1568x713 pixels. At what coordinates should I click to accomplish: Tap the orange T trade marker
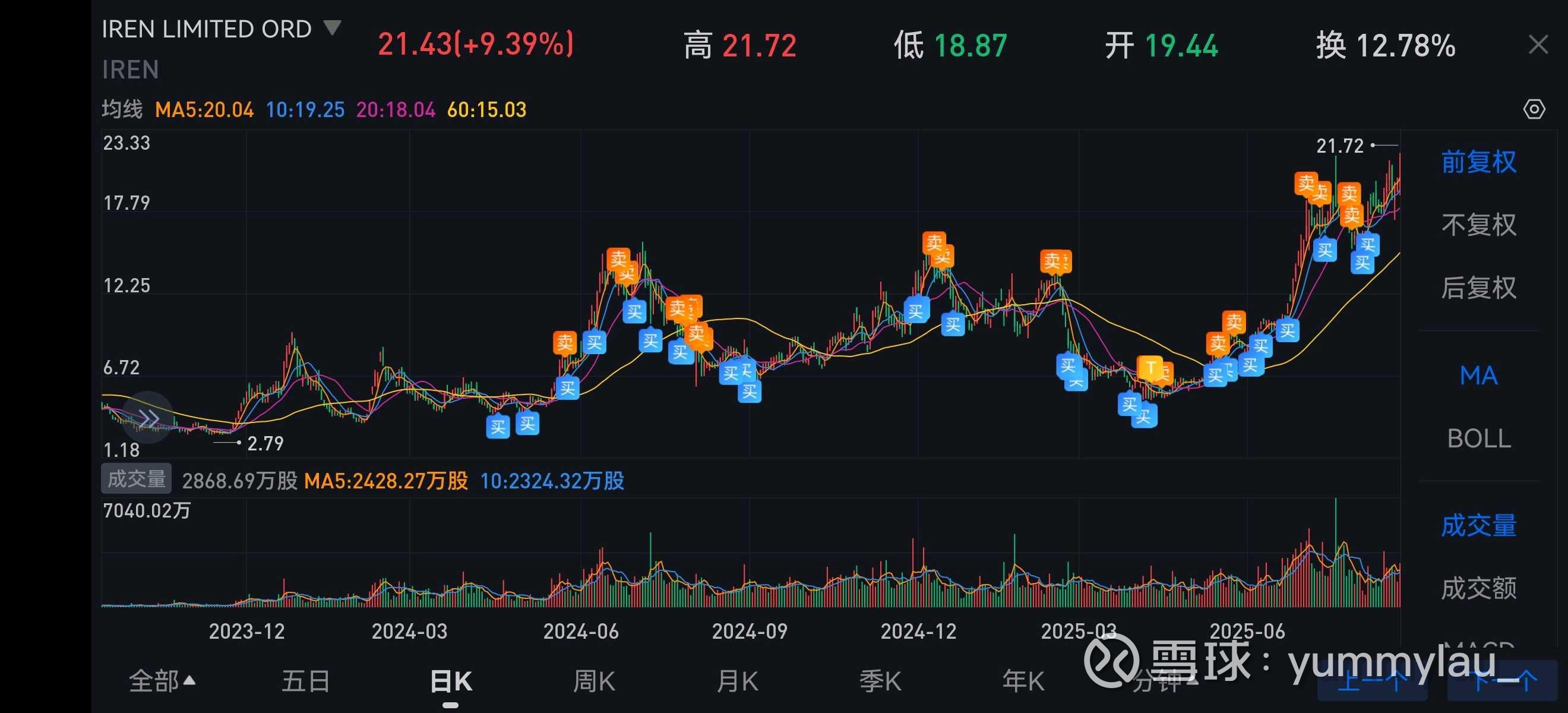tap(1150, 368)
